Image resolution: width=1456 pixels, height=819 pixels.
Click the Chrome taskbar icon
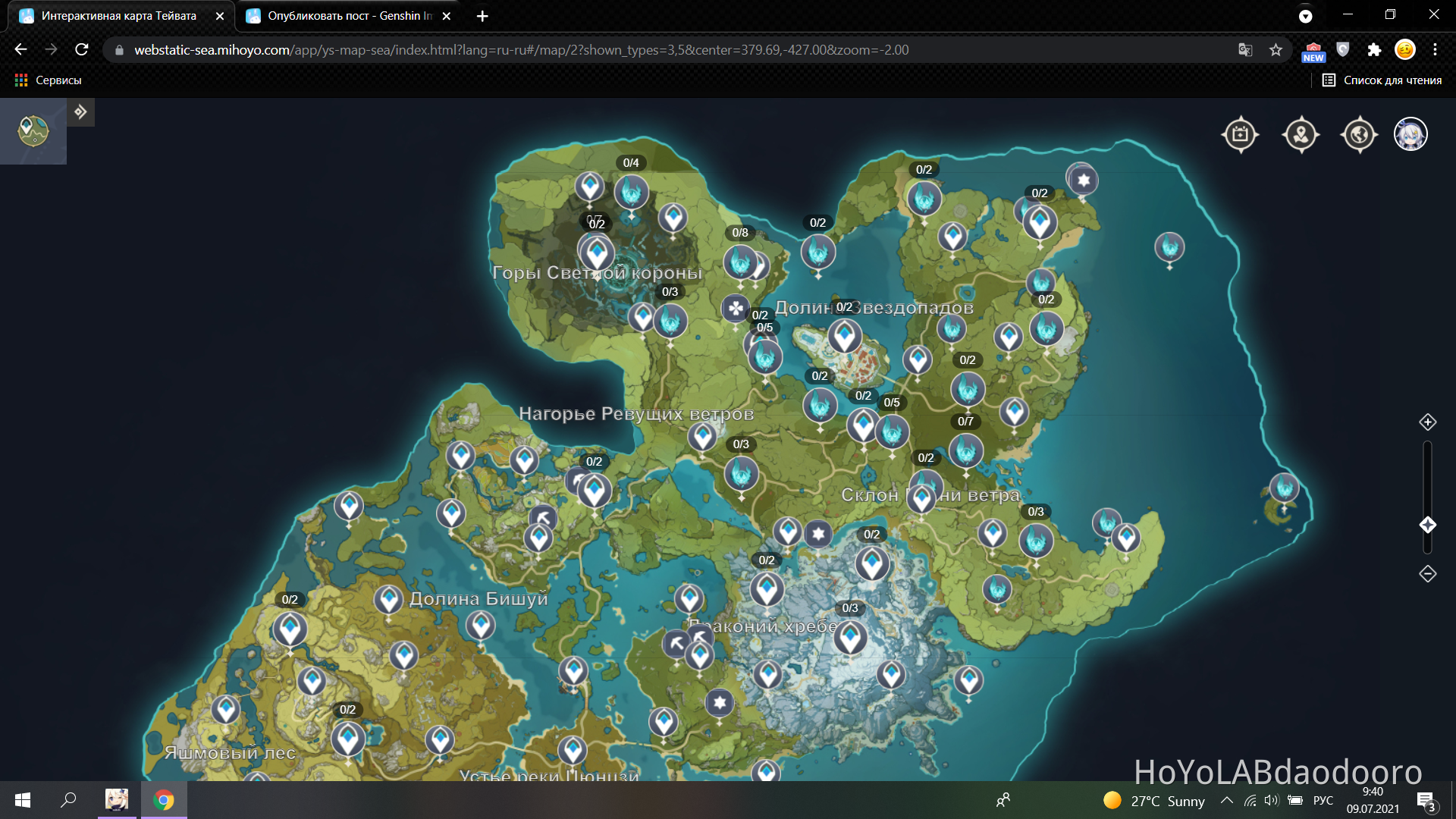tap(164, 800)
